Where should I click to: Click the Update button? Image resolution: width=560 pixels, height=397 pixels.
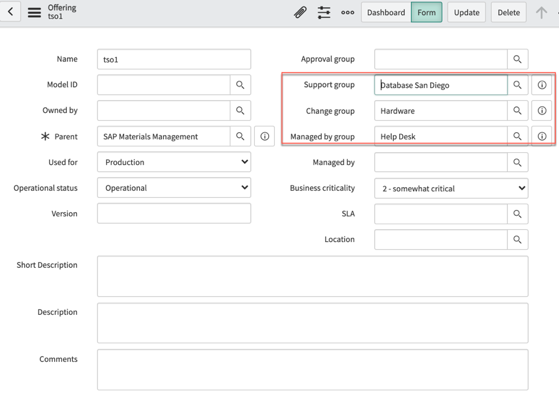[466, 12]
